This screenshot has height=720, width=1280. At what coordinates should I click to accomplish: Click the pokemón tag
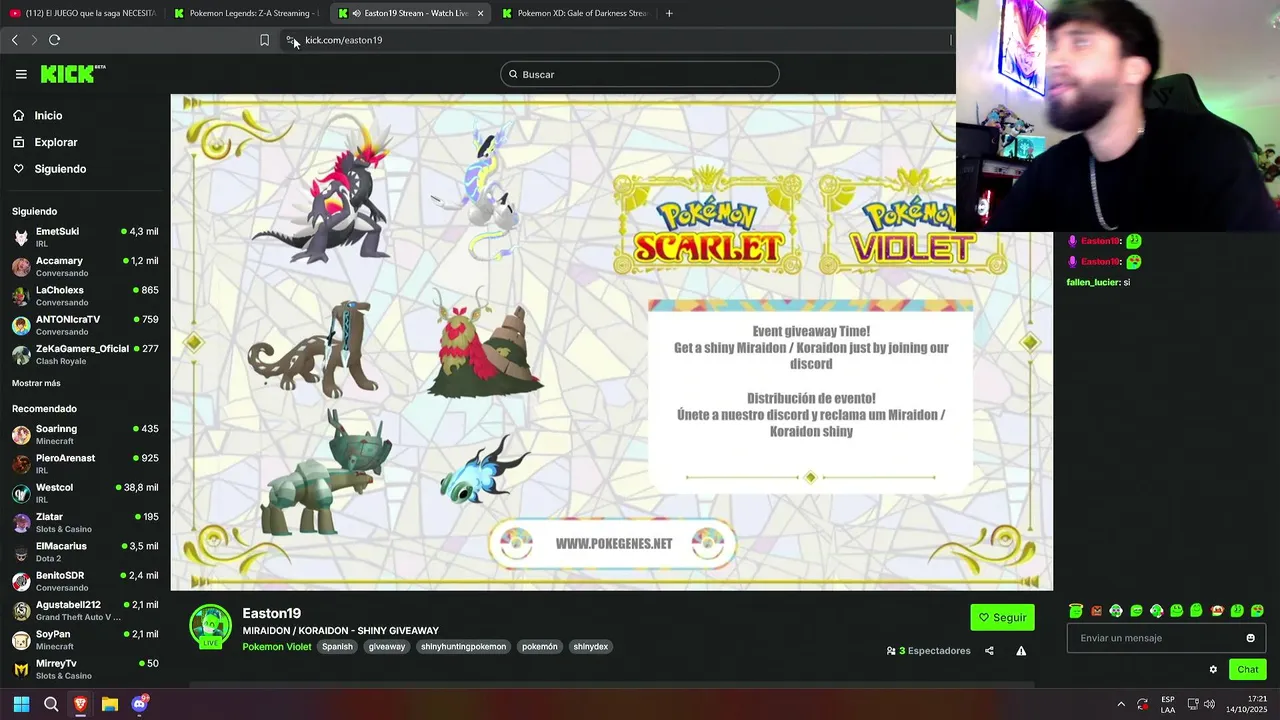[x=540, y=647]
